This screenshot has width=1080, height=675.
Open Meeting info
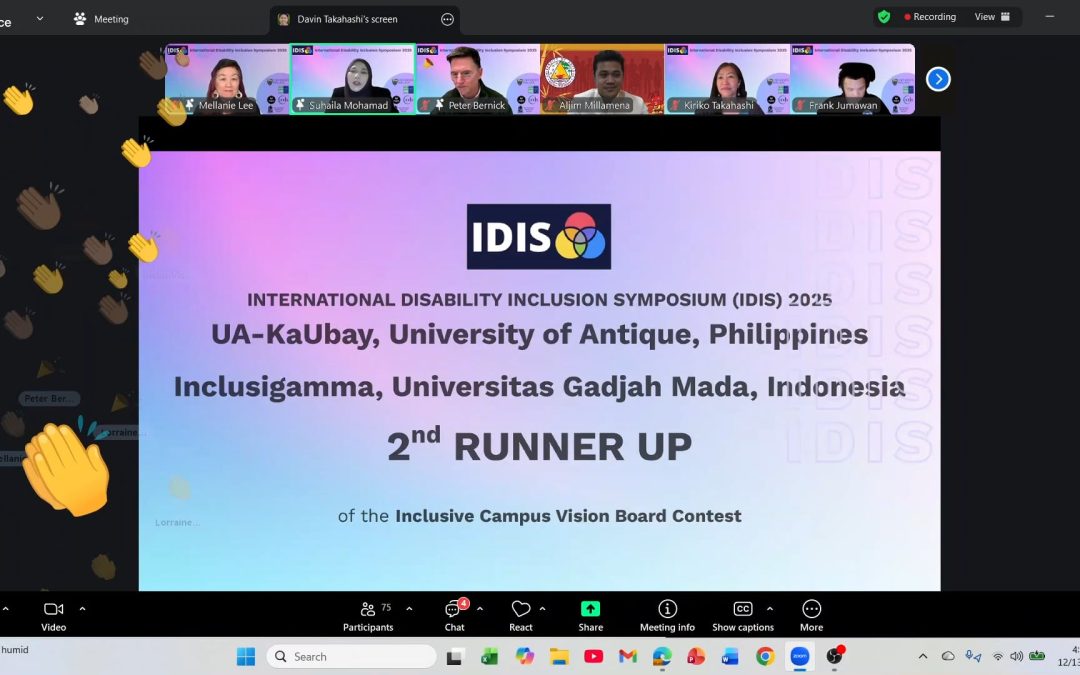tap(667, 613)
